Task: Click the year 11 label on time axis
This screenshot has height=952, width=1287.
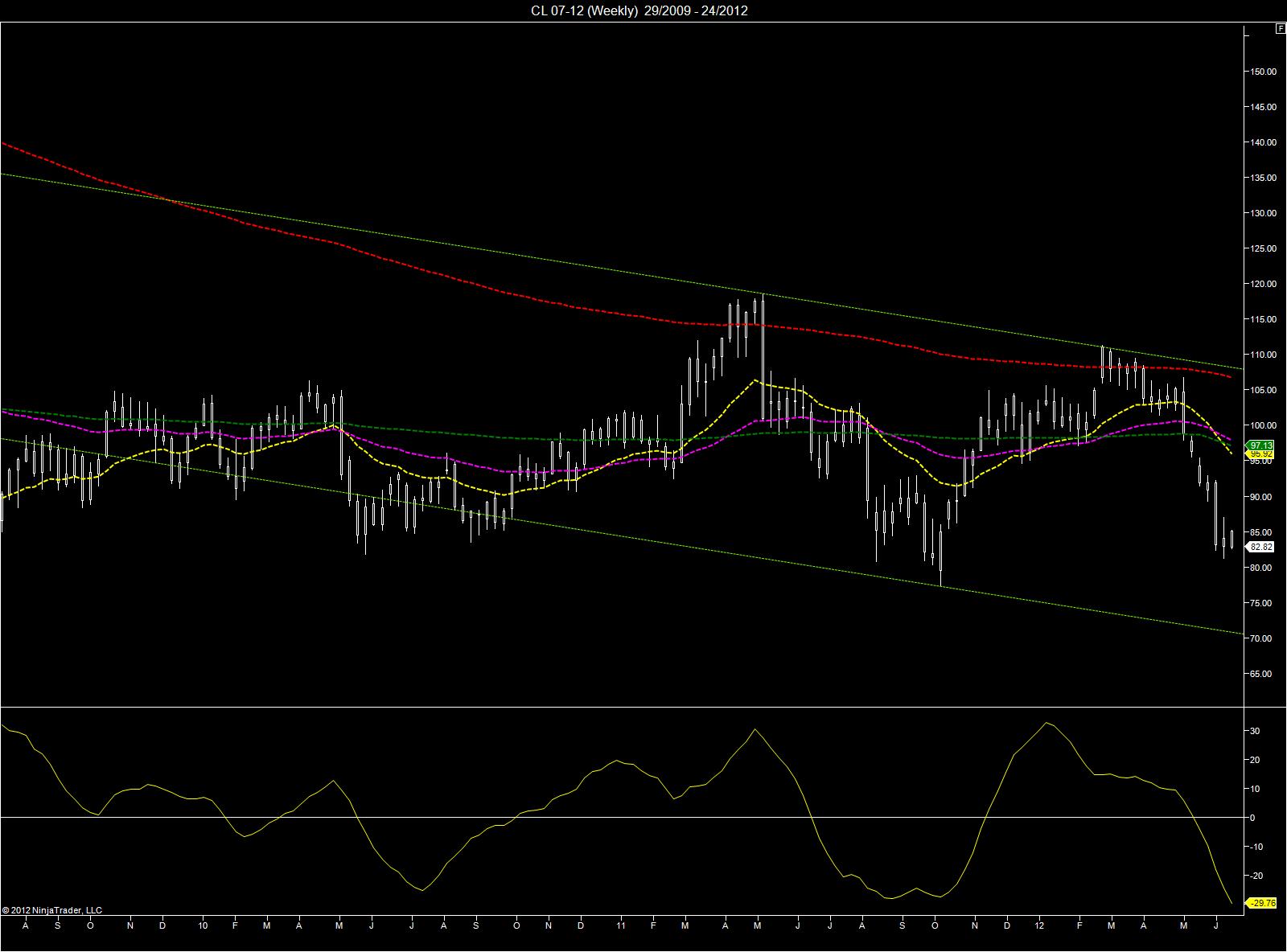Action: pos(622,925)
